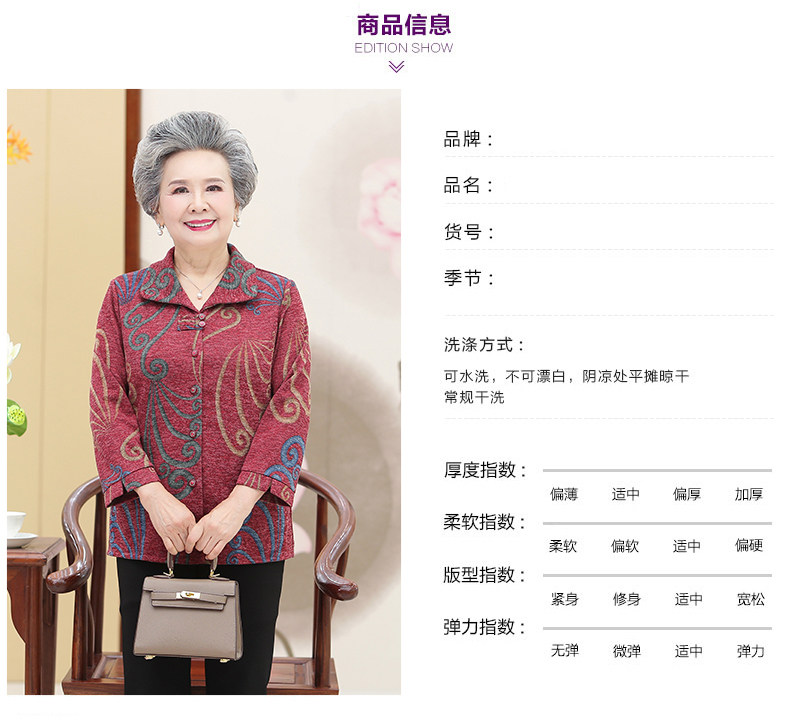This screenshot has height=720, width=790.
Task: Click the 品名 field line
Action: coord(608,185)
